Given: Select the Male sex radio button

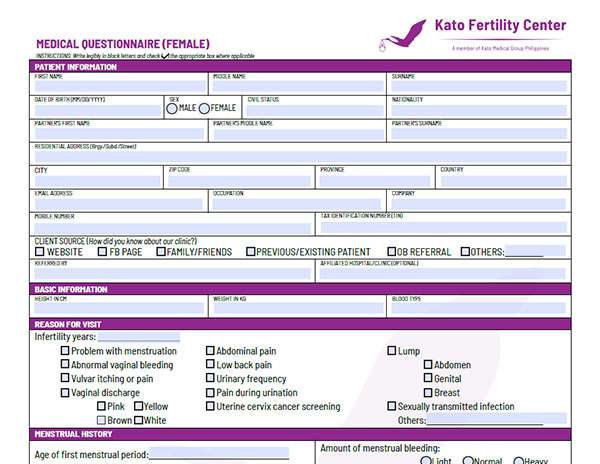Looking at the screenshot, I should 172,108.
